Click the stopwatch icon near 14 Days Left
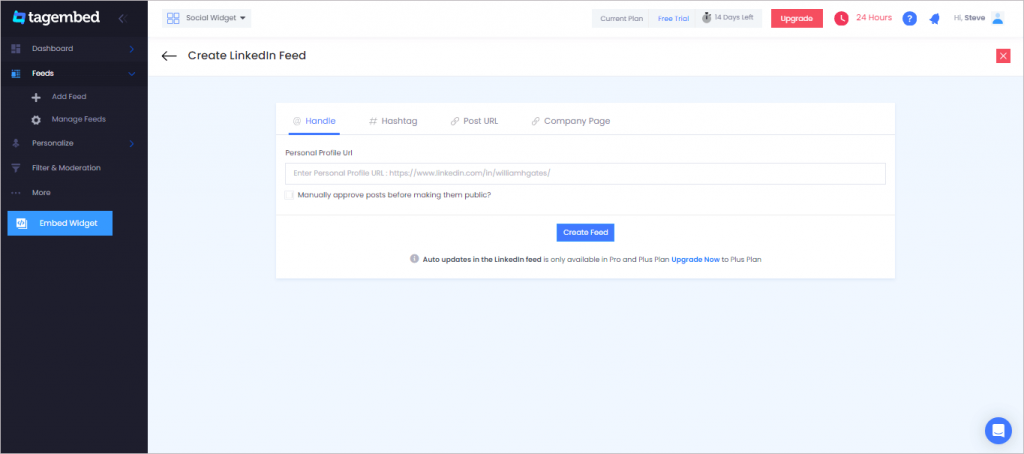This screenshot has height=454, width=1024. [707, 18]
